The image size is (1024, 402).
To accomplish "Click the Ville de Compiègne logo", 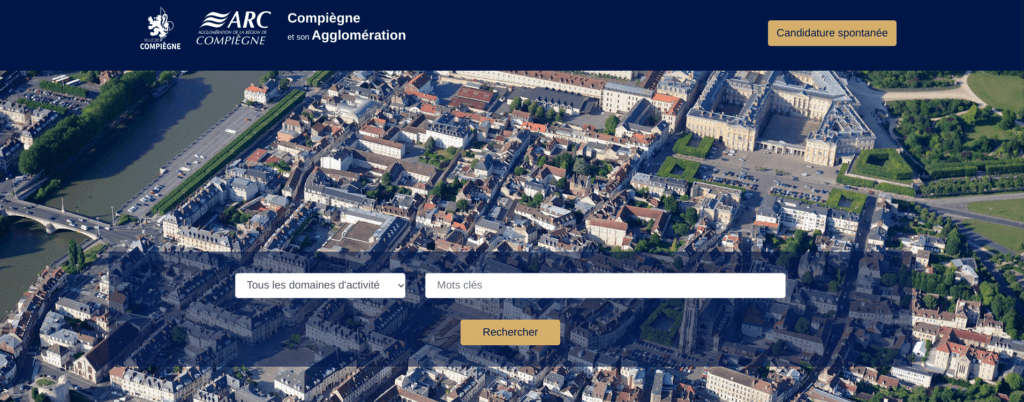I will click(x=160, y=29).
